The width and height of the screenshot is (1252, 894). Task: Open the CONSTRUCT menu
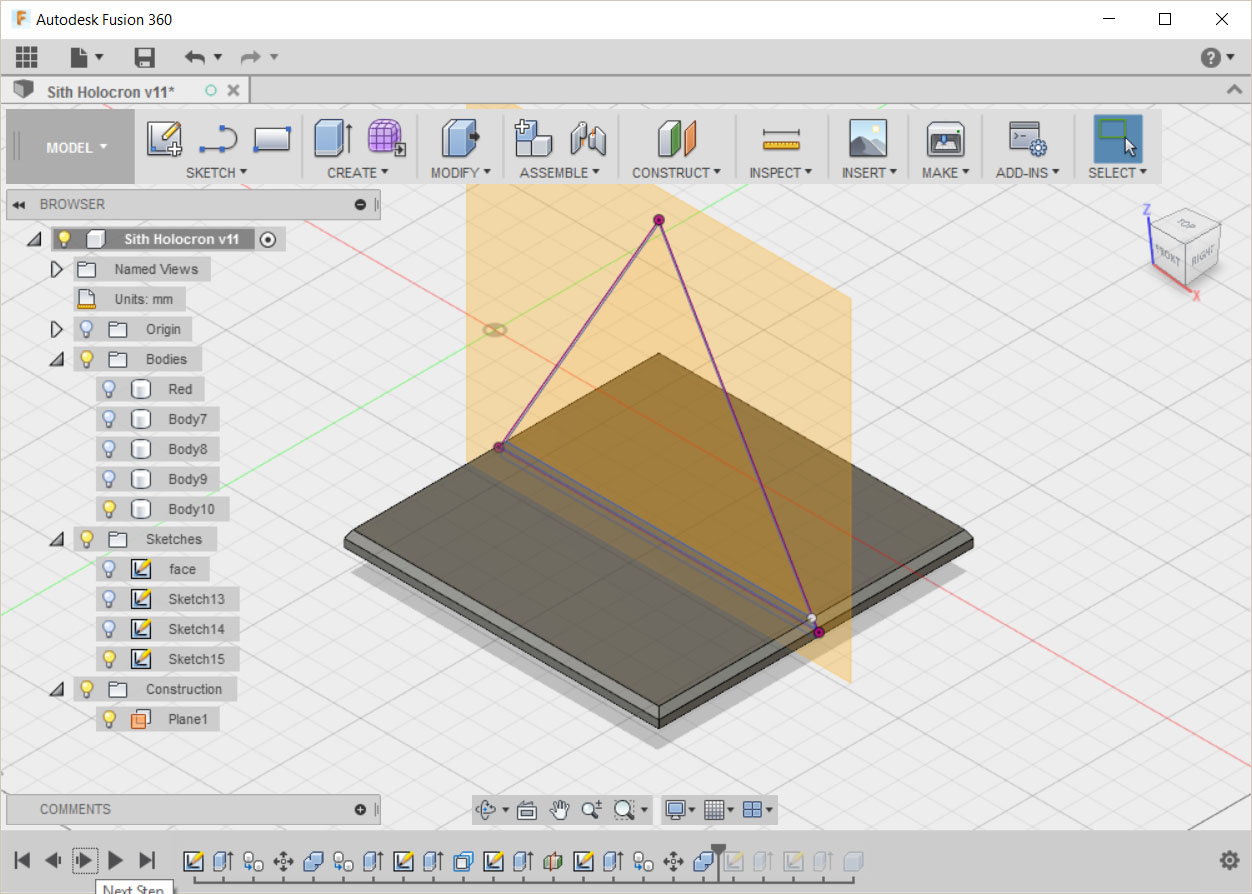point(676,172)
